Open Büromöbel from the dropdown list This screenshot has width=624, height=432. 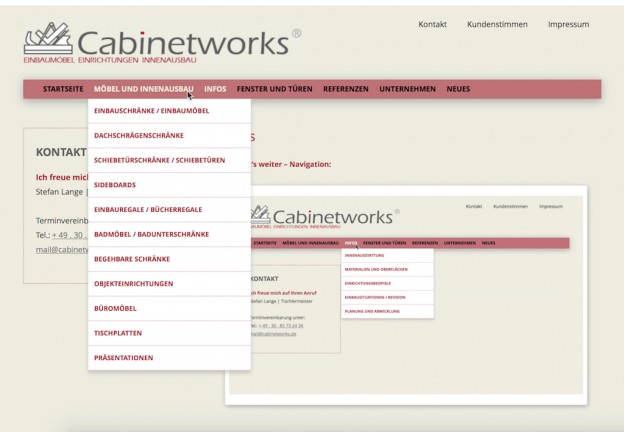click(115, 308)
